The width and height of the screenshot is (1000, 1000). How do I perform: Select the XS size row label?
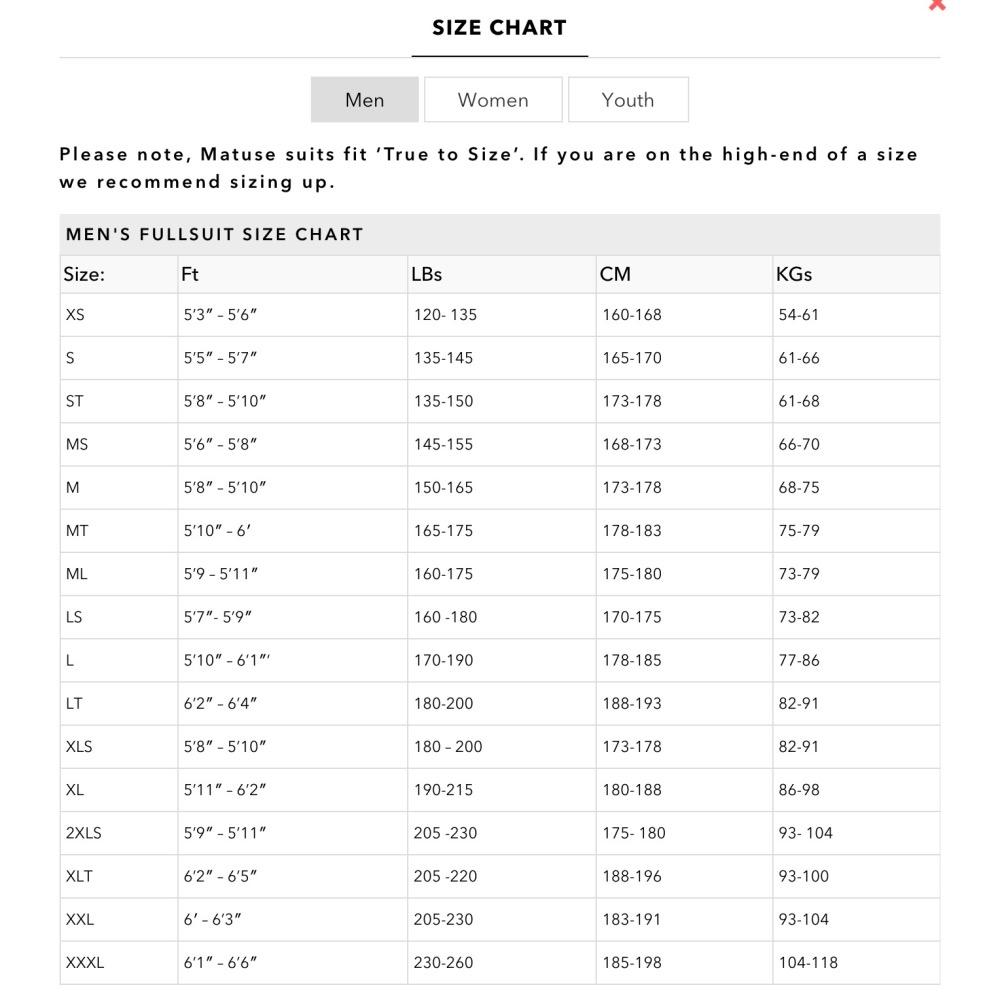[76, 315]
